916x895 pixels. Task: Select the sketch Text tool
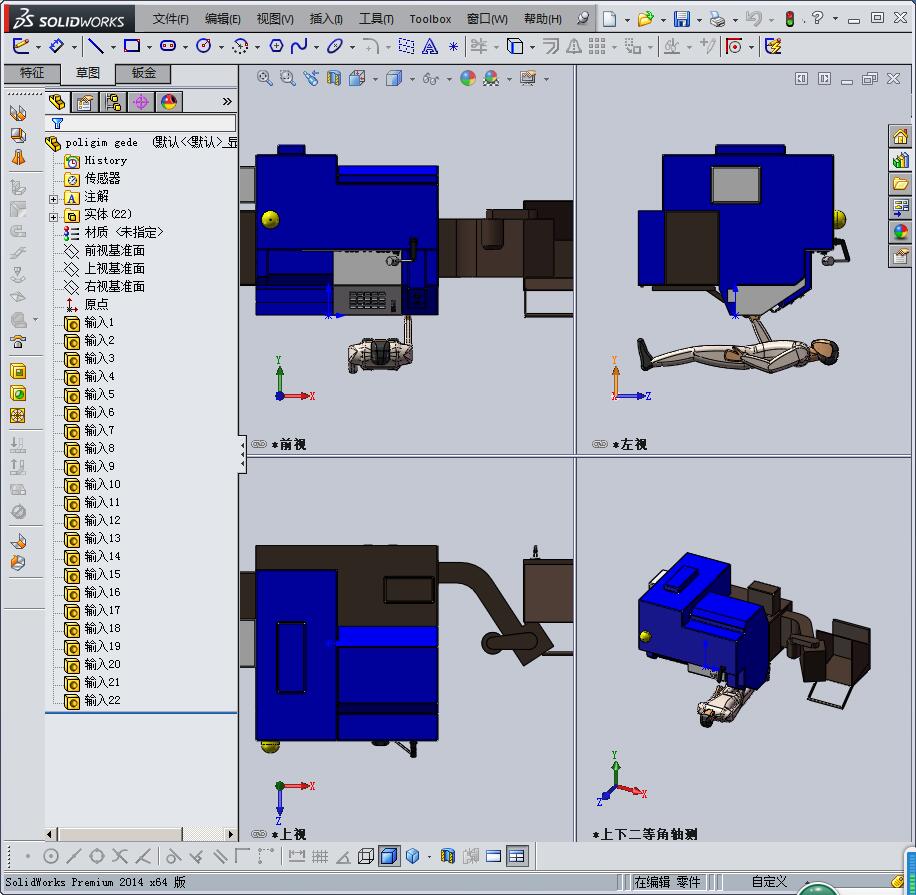click(430, 46)
